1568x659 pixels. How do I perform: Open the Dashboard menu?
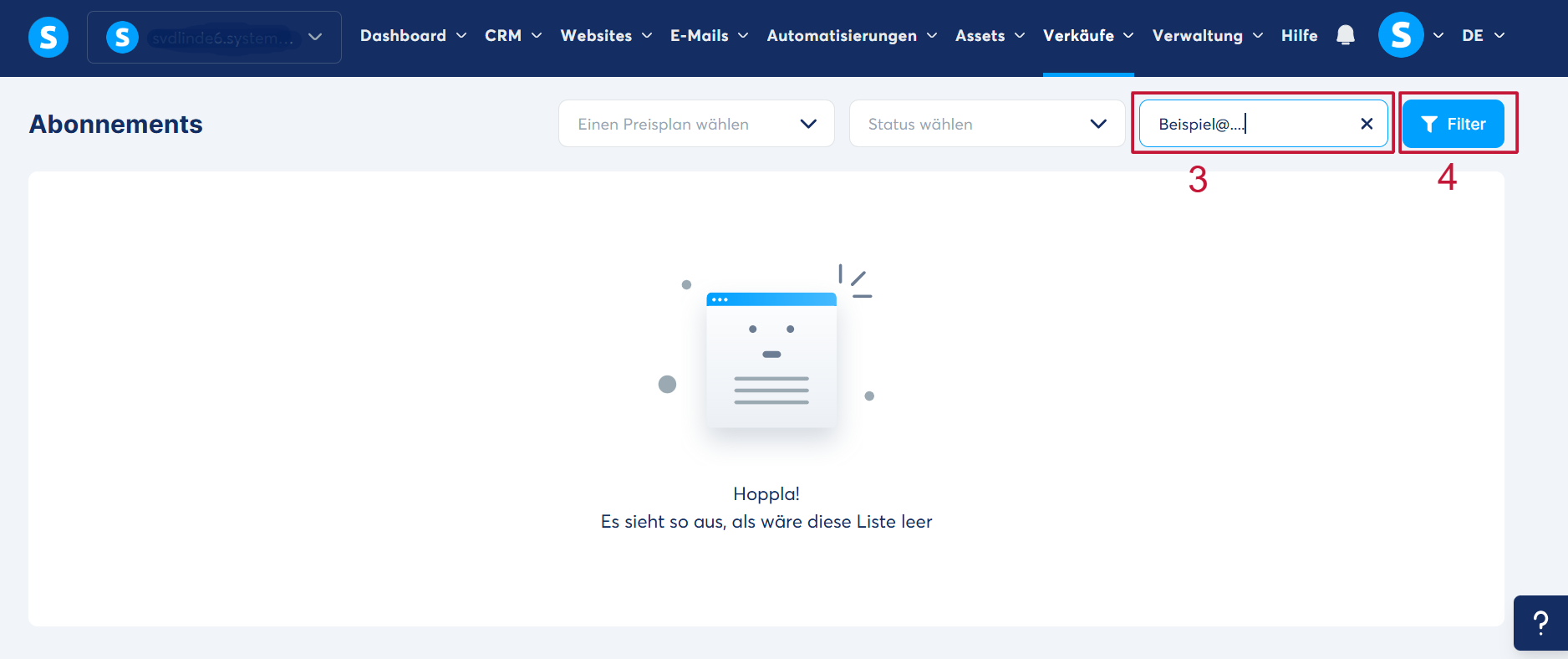413,36
